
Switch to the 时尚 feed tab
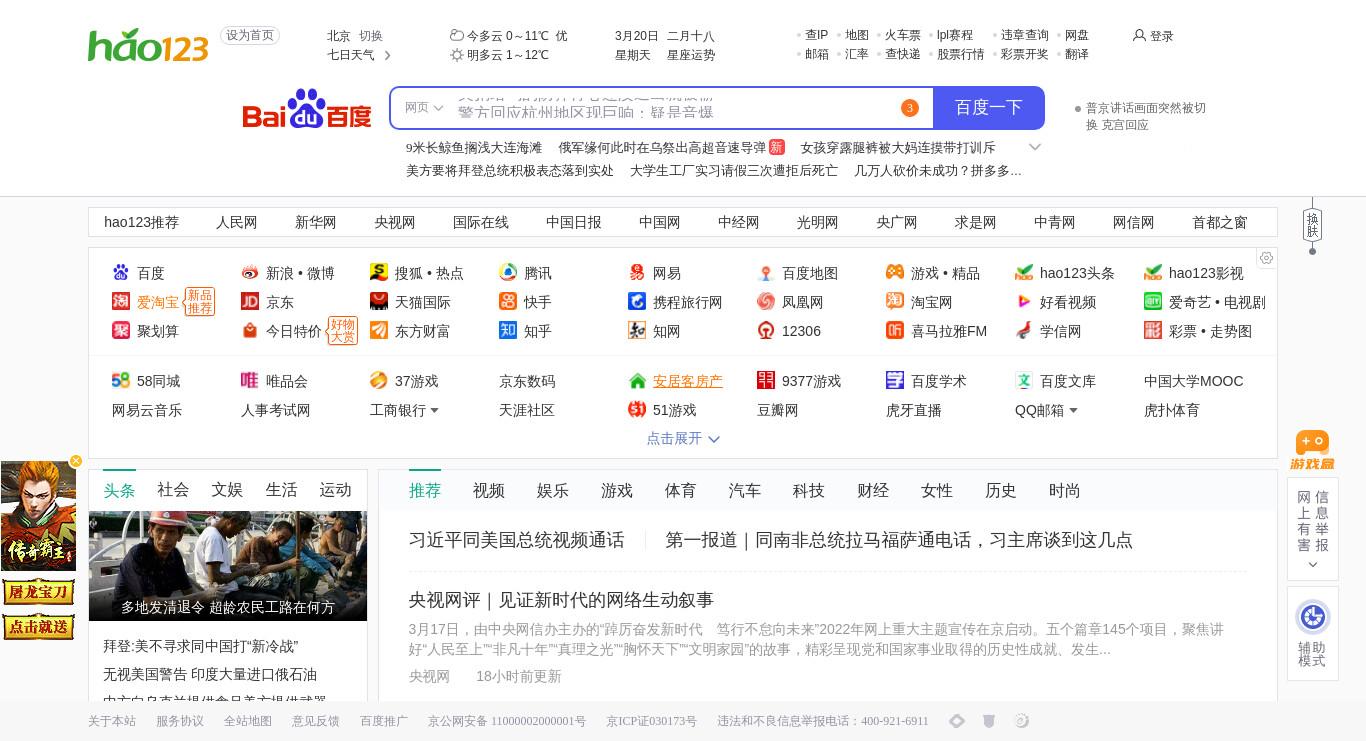coord(1065,491)
